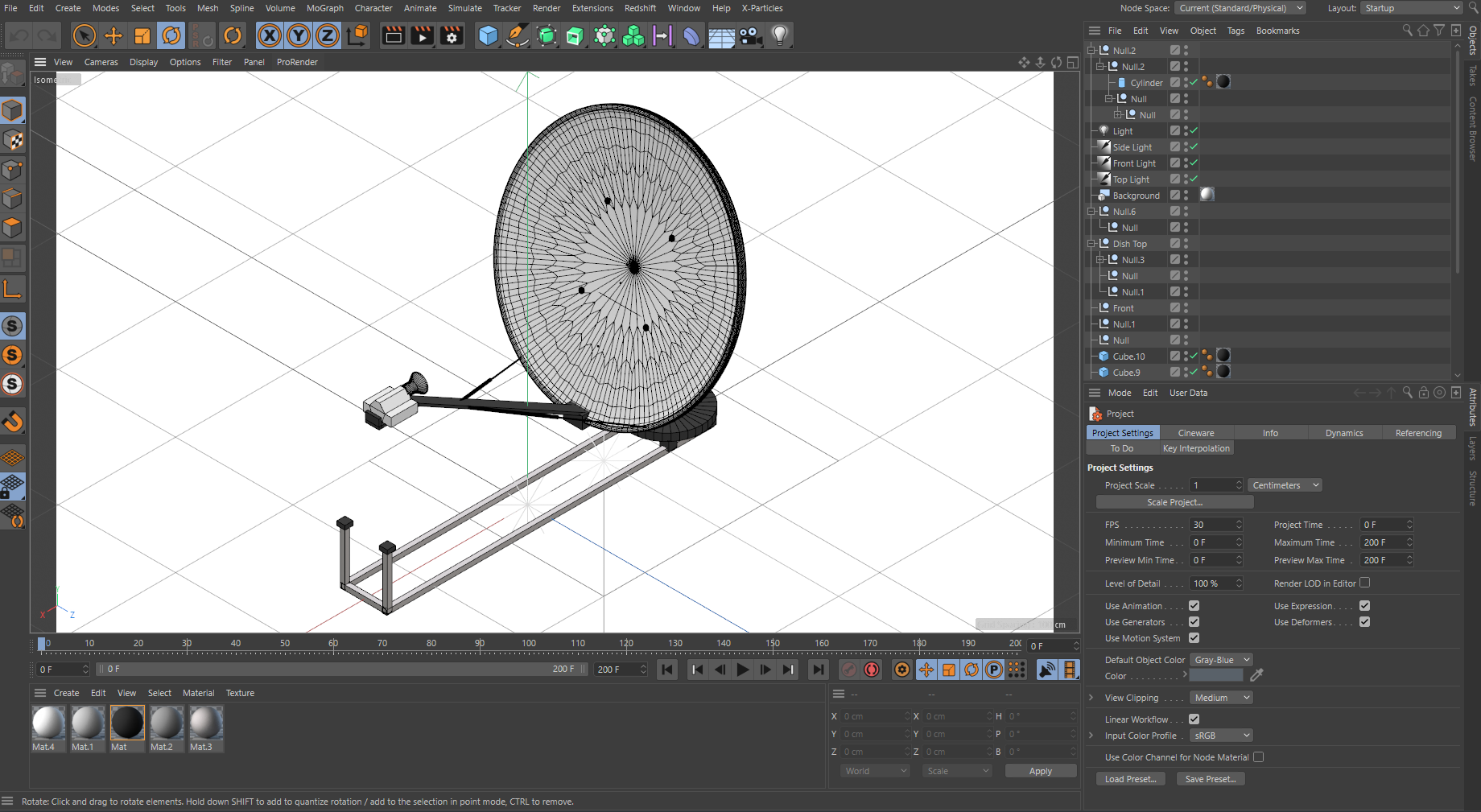Image resolution: width=1481 pixels, height=812 pixels.
Task: Click the Enable Snap magnet icon
Action: (12, 422)
